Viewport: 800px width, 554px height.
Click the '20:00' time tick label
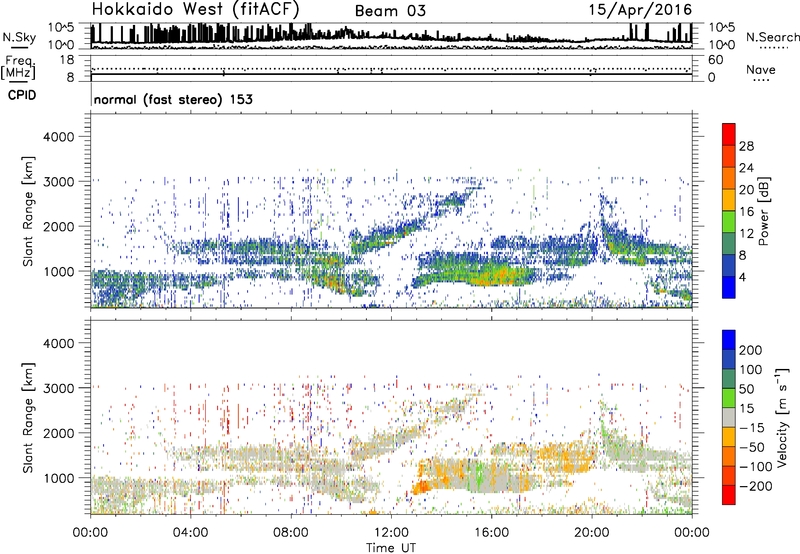pos(591,533)
